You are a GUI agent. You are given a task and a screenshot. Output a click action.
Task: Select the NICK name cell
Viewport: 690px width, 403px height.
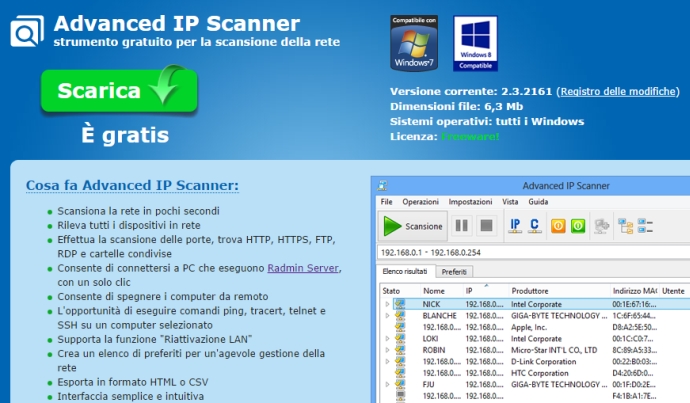[431, 304]
